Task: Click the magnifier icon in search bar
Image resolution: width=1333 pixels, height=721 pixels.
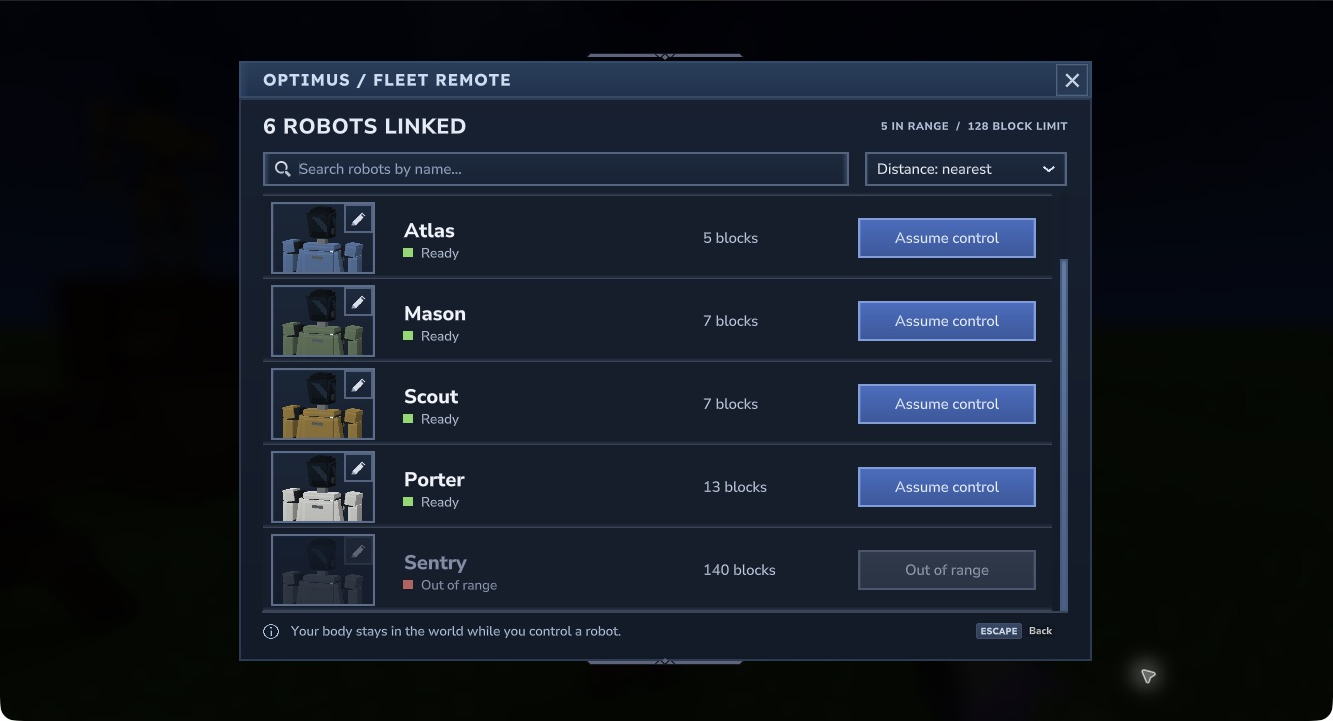Action: [x=283, y=169]
